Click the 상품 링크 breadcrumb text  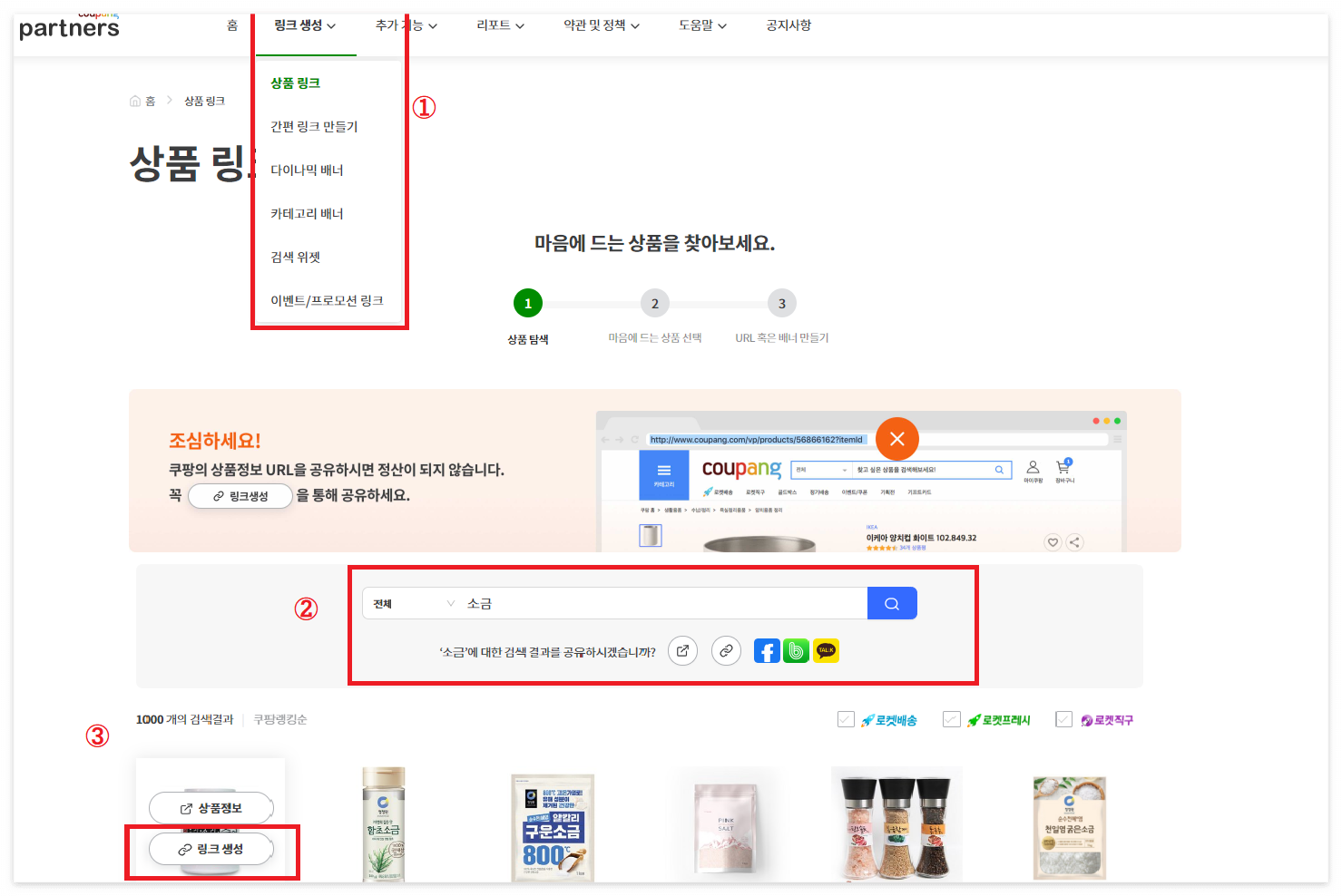point(204,101)
